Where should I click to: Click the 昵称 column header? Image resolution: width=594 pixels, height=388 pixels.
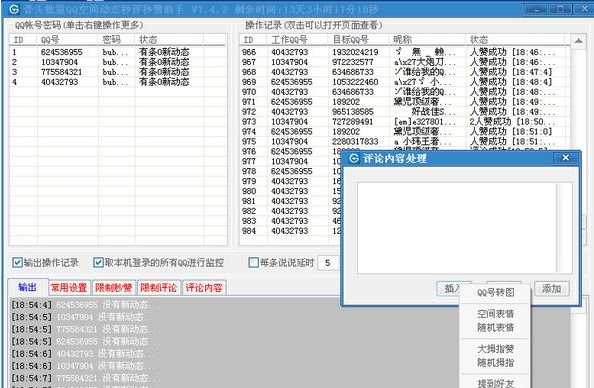(x=427, y=40)
